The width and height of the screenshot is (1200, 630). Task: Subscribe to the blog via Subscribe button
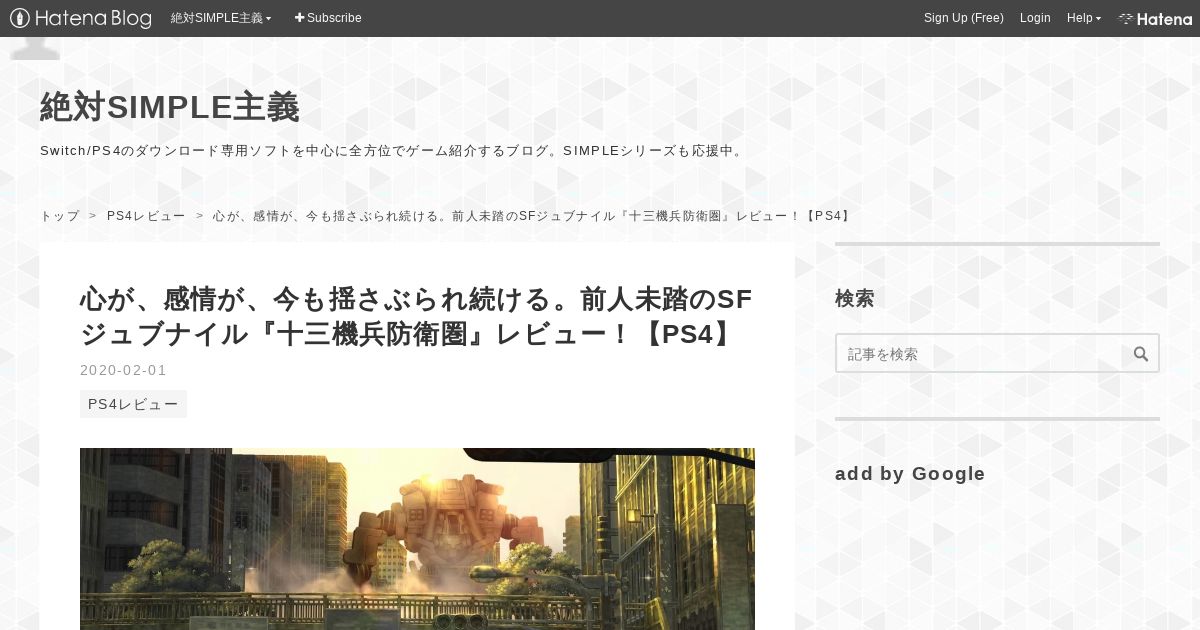pyautogui.click(x=328, y=18)
